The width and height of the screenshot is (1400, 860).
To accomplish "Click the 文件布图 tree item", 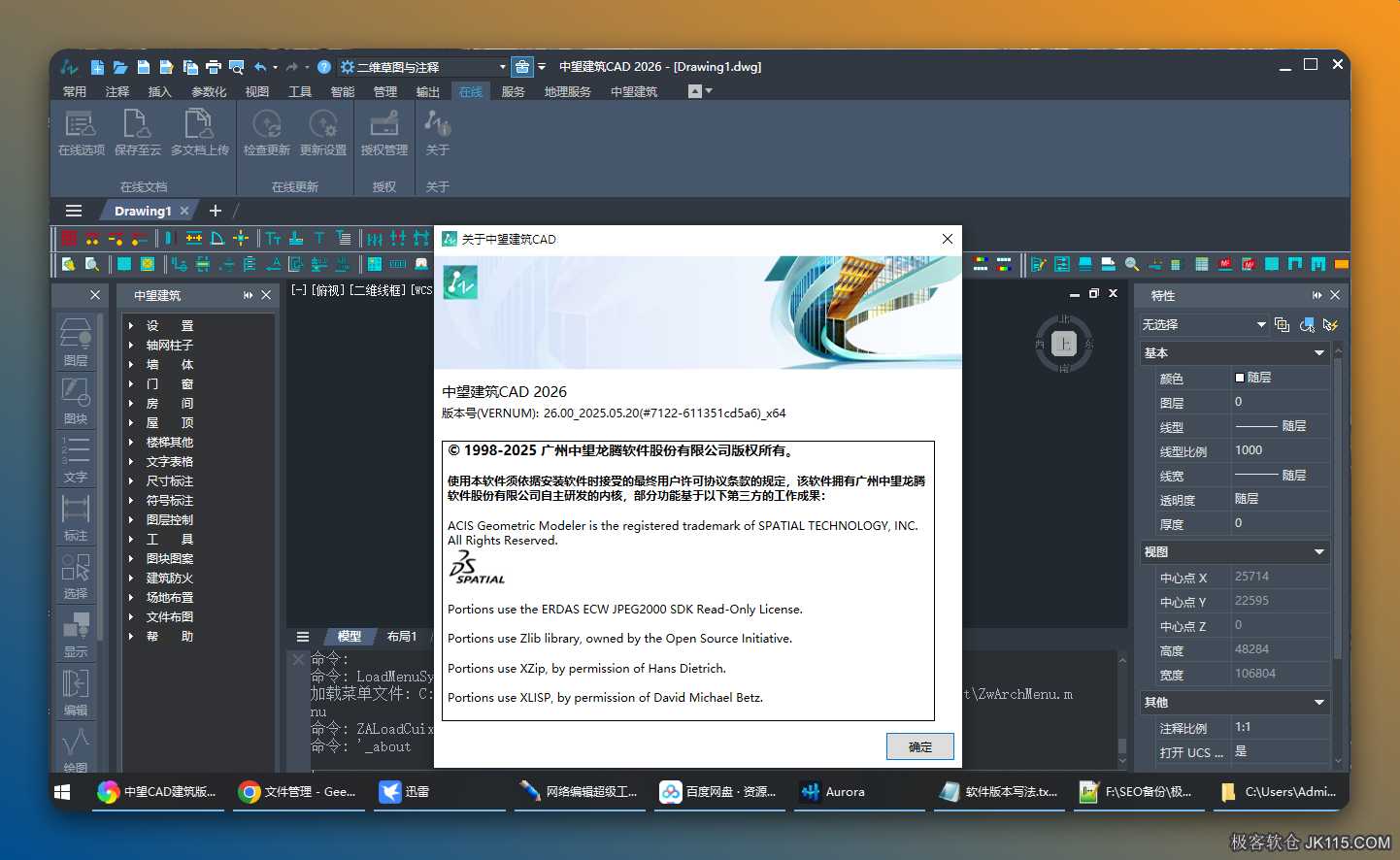I will click(170, 616).
